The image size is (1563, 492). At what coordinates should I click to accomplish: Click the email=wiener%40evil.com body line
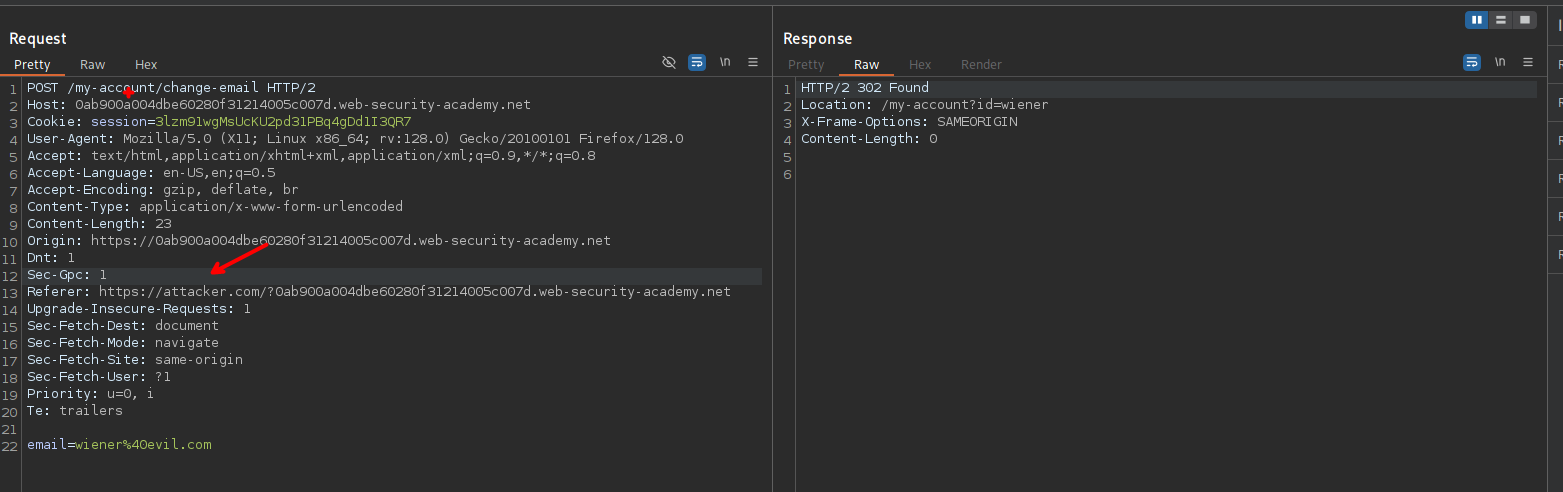click(x=119, y=445)
